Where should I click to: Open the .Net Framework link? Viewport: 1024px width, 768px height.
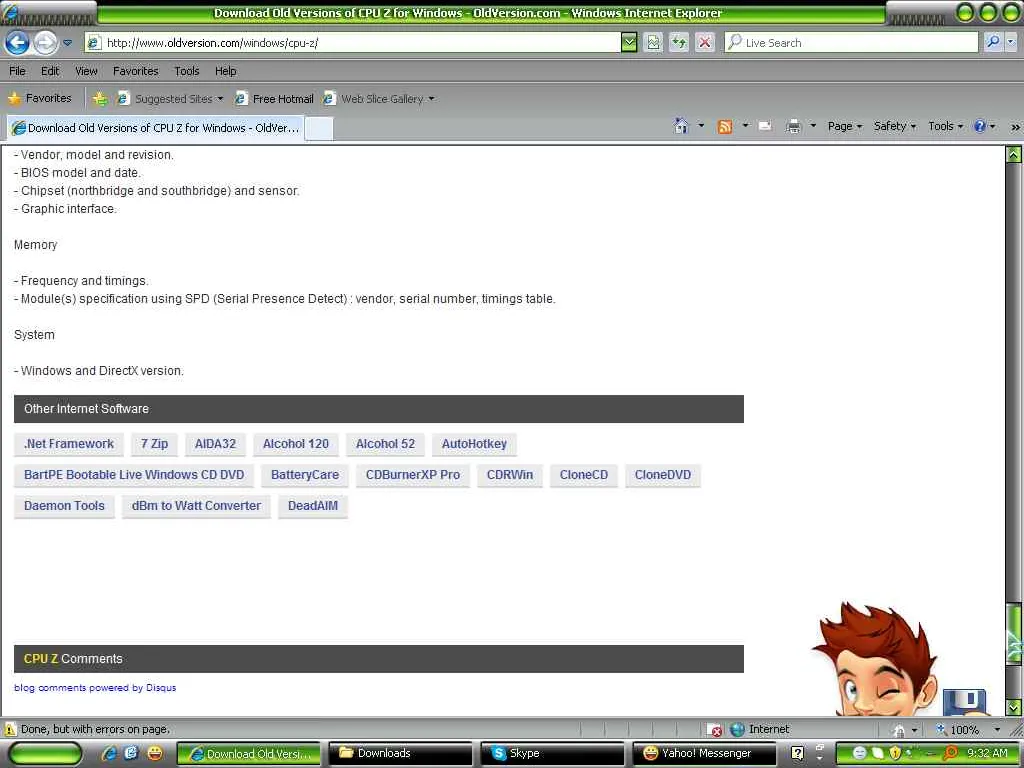click(x=69, y=444)
